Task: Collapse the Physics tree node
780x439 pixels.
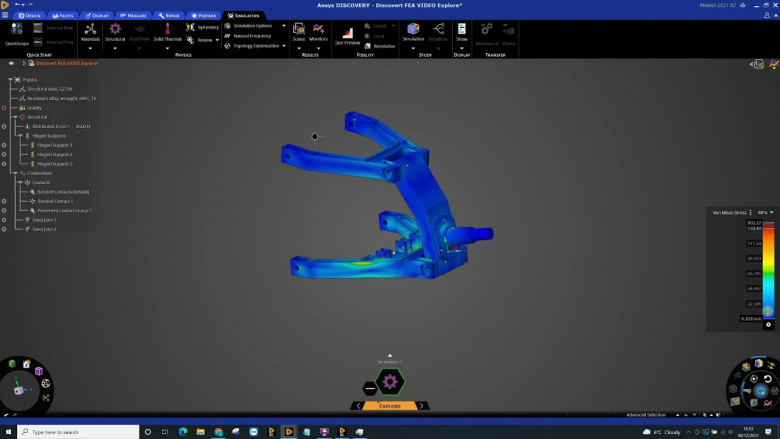Action: click(x=11, y=79)
